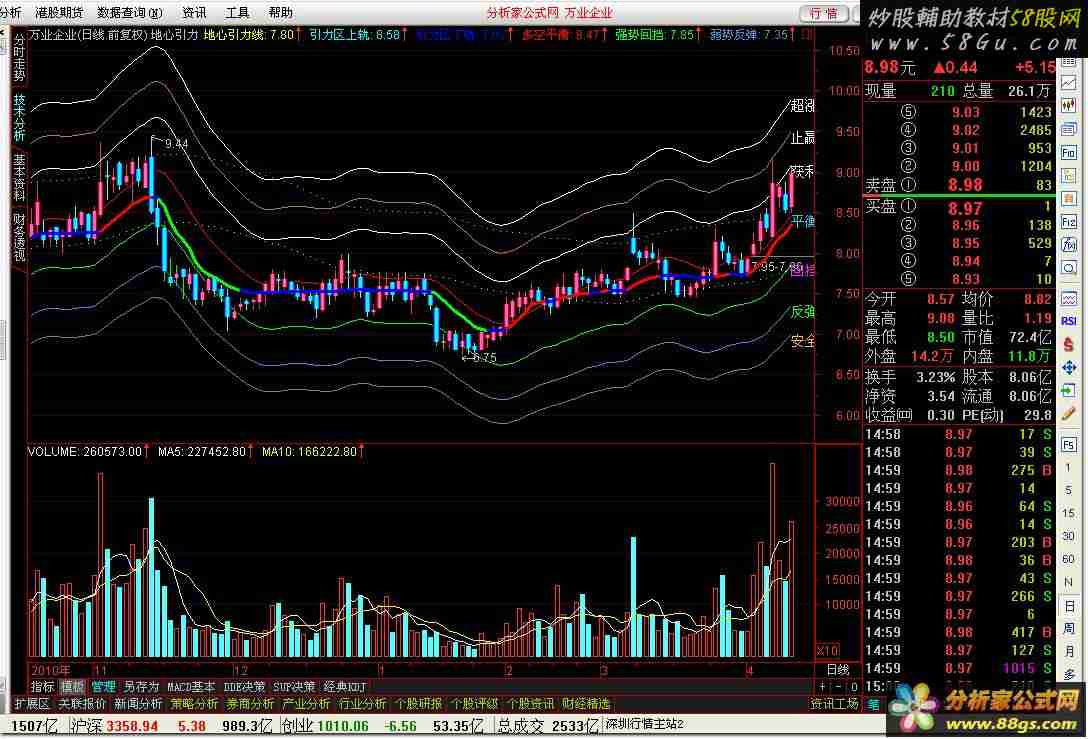Open the 关联报价 tab
This screenshot has width=1088, height=739.
click(82, 704)
